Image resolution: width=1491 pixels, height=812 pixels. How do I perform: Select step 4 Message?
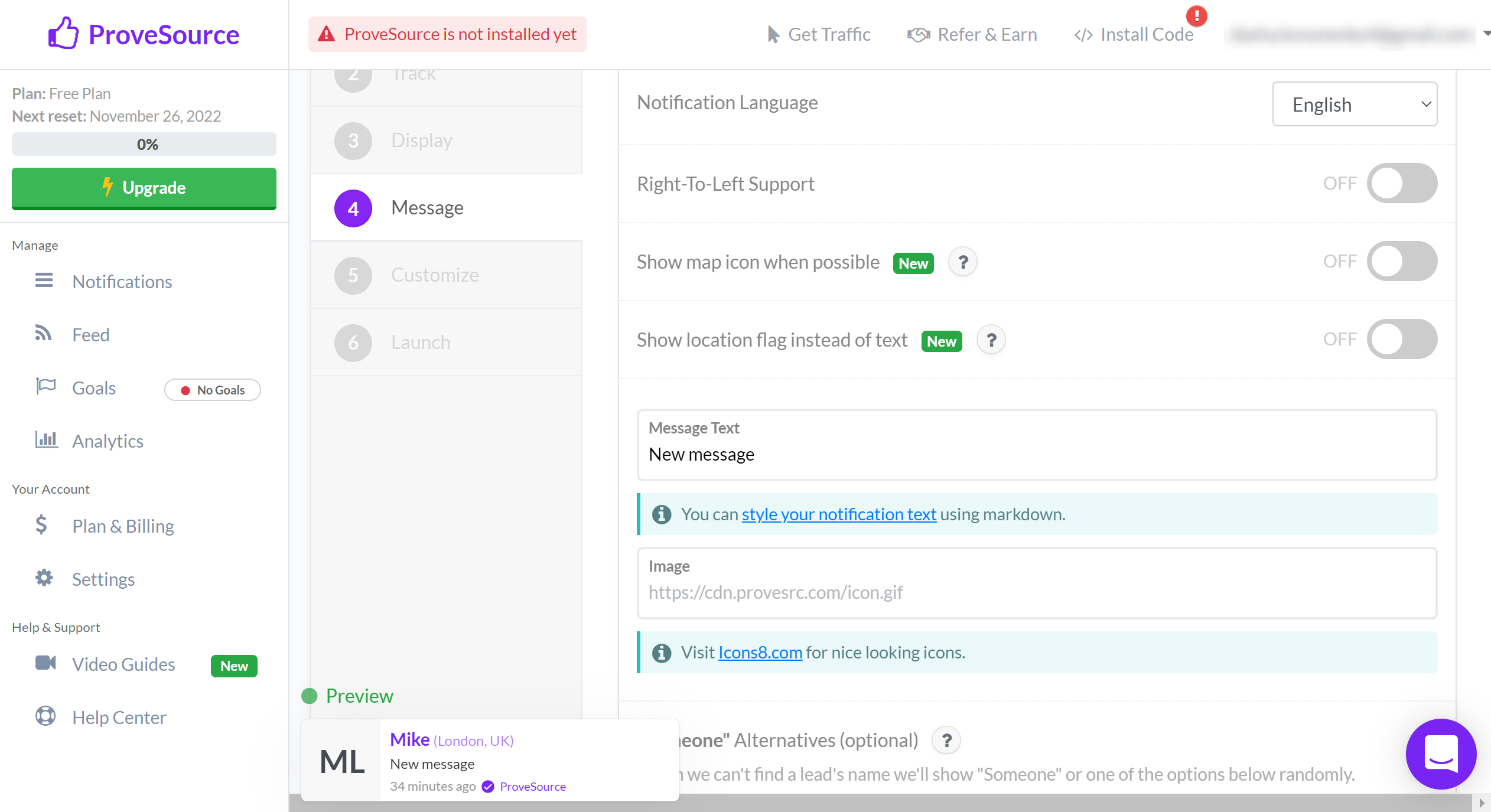[x=446, y=208]
